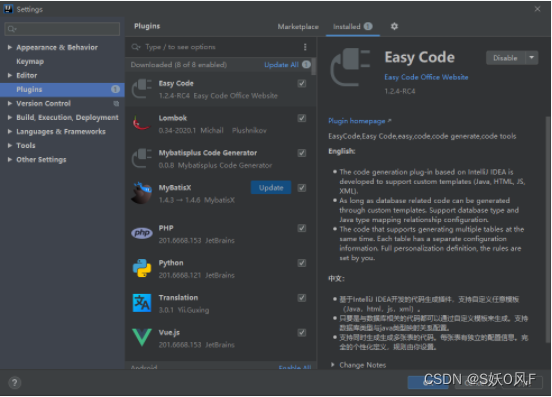Select the Lombok plugin row name
552x397 pixels.
(x=172, y=118)
